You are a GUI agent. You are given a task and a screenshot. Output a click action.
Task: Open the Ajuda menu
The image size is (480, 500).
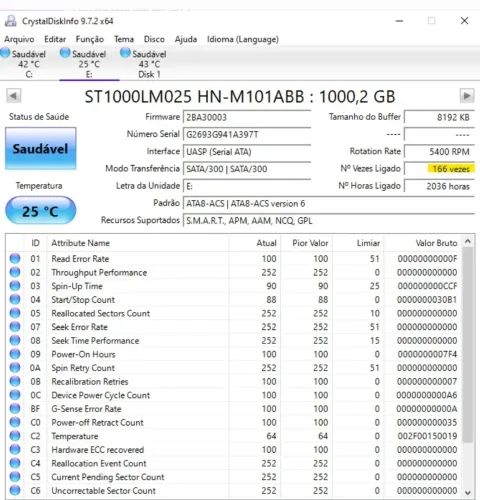(186, 39)
